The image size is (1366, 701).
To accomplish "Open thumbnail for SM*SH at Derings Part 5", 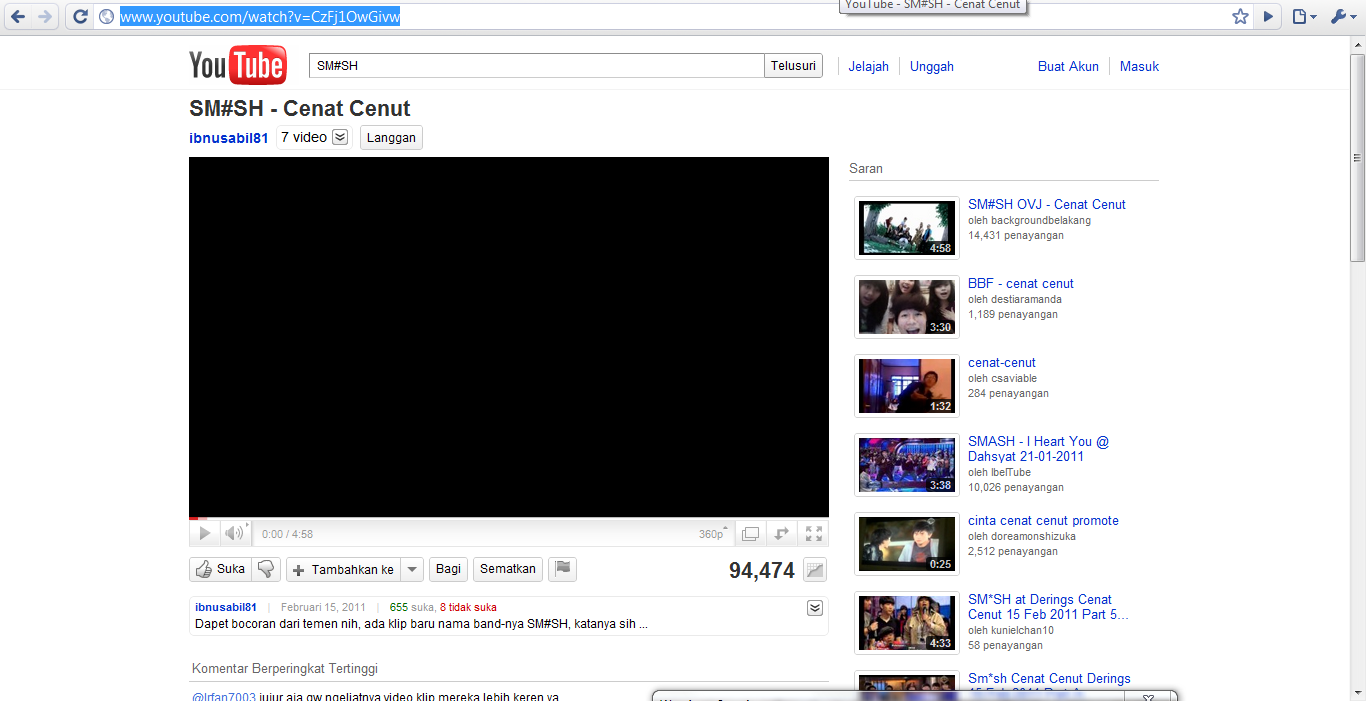I will point(907,623).
